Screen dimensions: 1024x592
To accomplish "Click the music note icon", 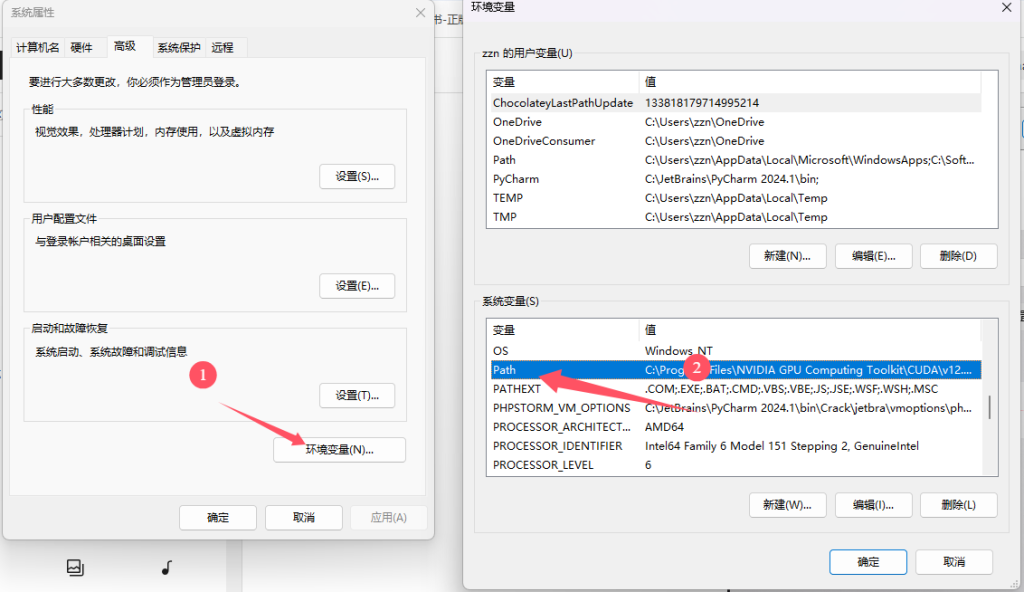I will 166,567.
